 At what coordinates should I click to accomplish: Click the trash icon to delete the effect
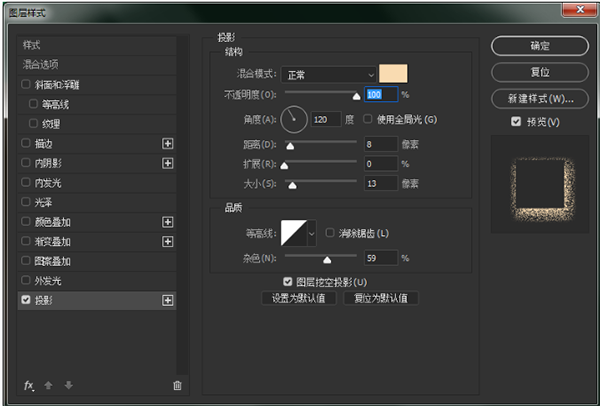click(177, 385)
